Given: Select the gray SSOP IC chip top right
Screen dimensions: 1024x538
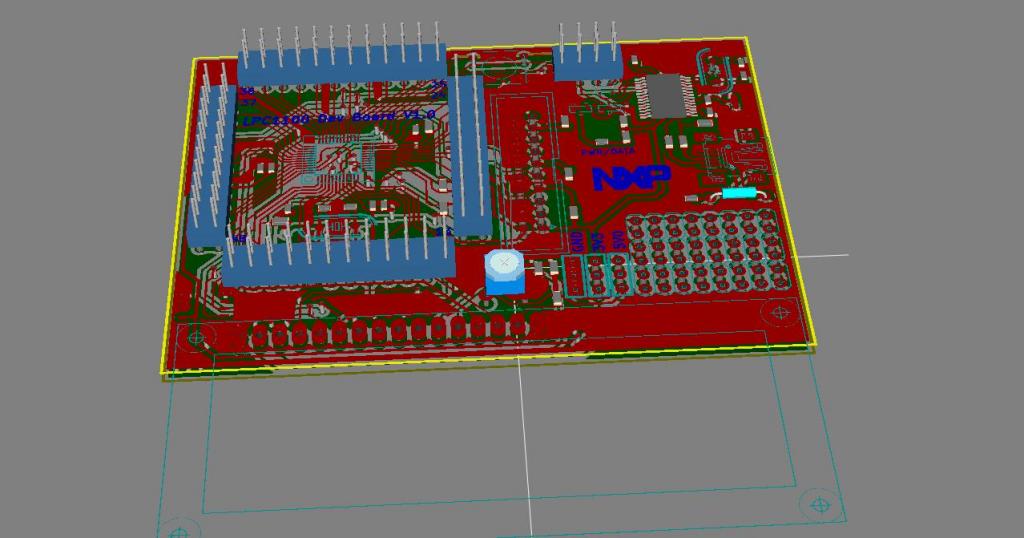Looking at the screenshot, I should [665, 96].
